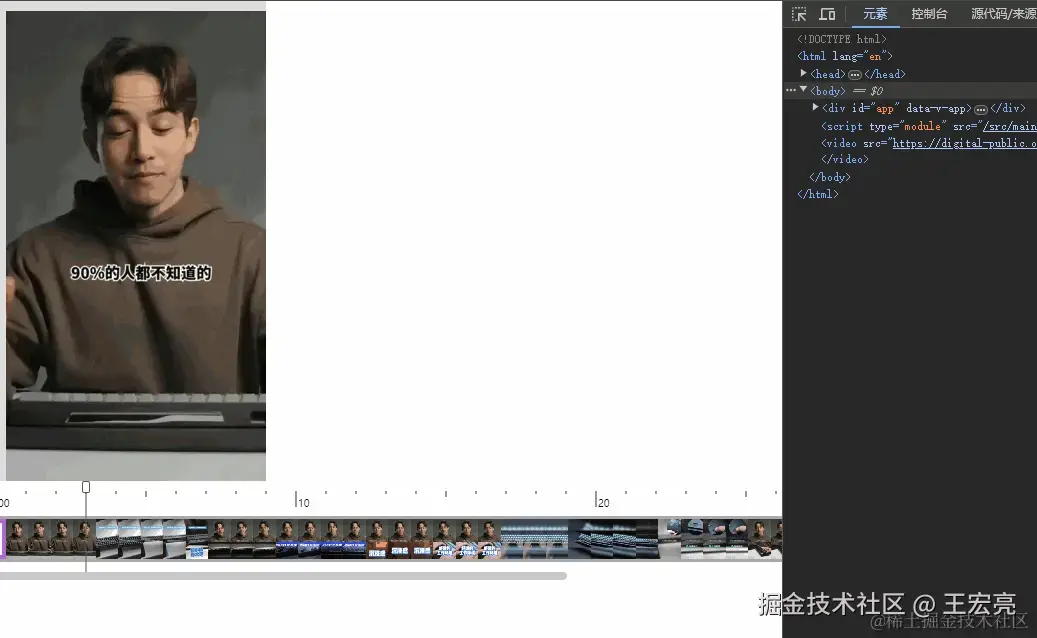Image resolution: width=1037 pixels, height=638 pixels.
Task: Toggle the device emulation toolbar icon
Action: point(827,13)
